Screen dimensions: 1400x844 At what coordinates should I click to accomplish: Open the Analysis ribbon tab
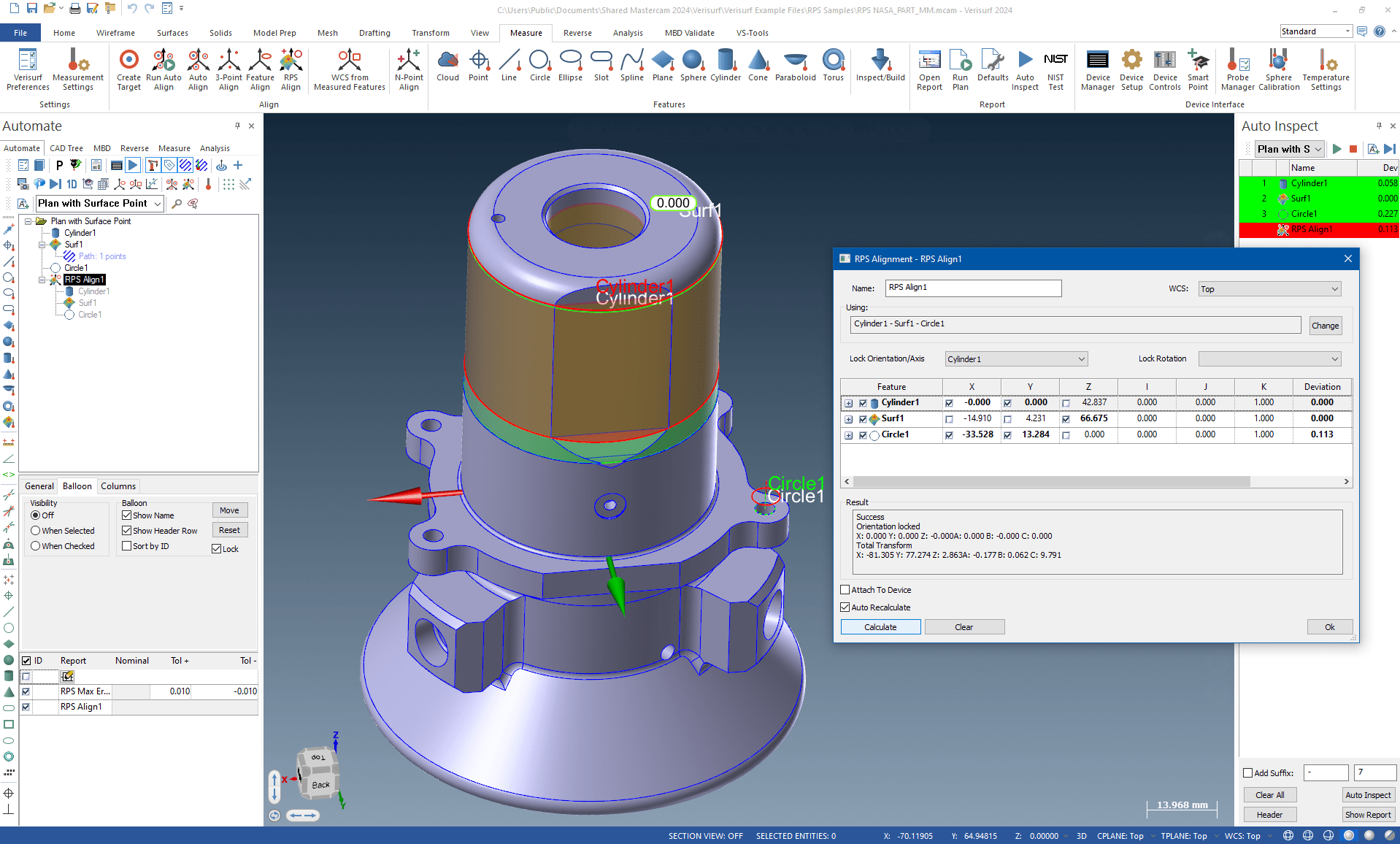pos(628,33)
